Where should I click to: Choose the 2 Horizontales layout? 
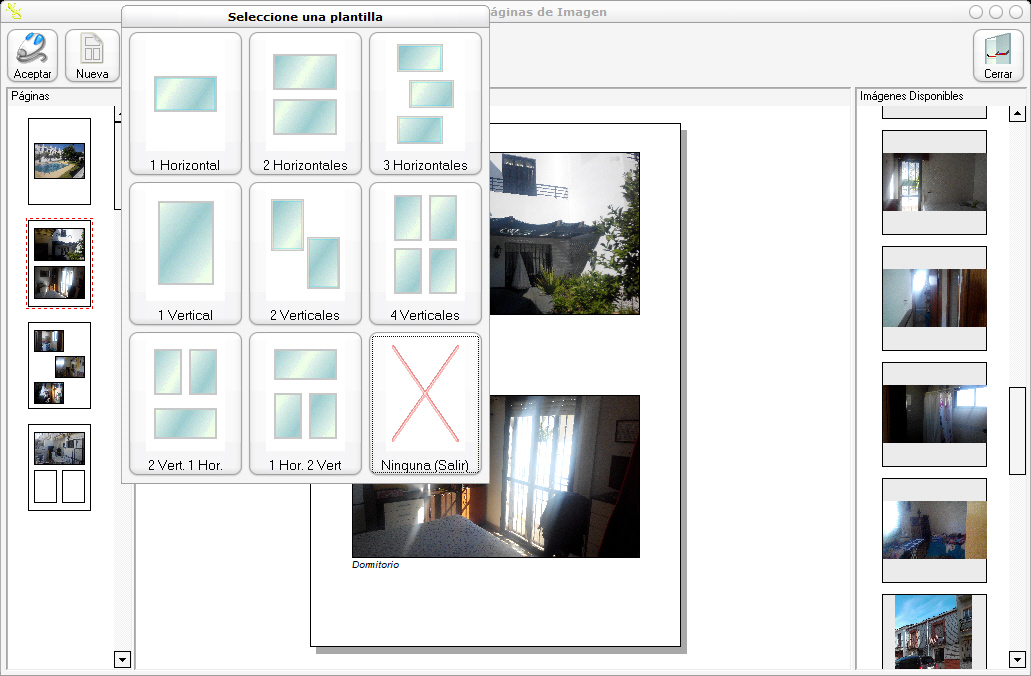click(305, 103)
